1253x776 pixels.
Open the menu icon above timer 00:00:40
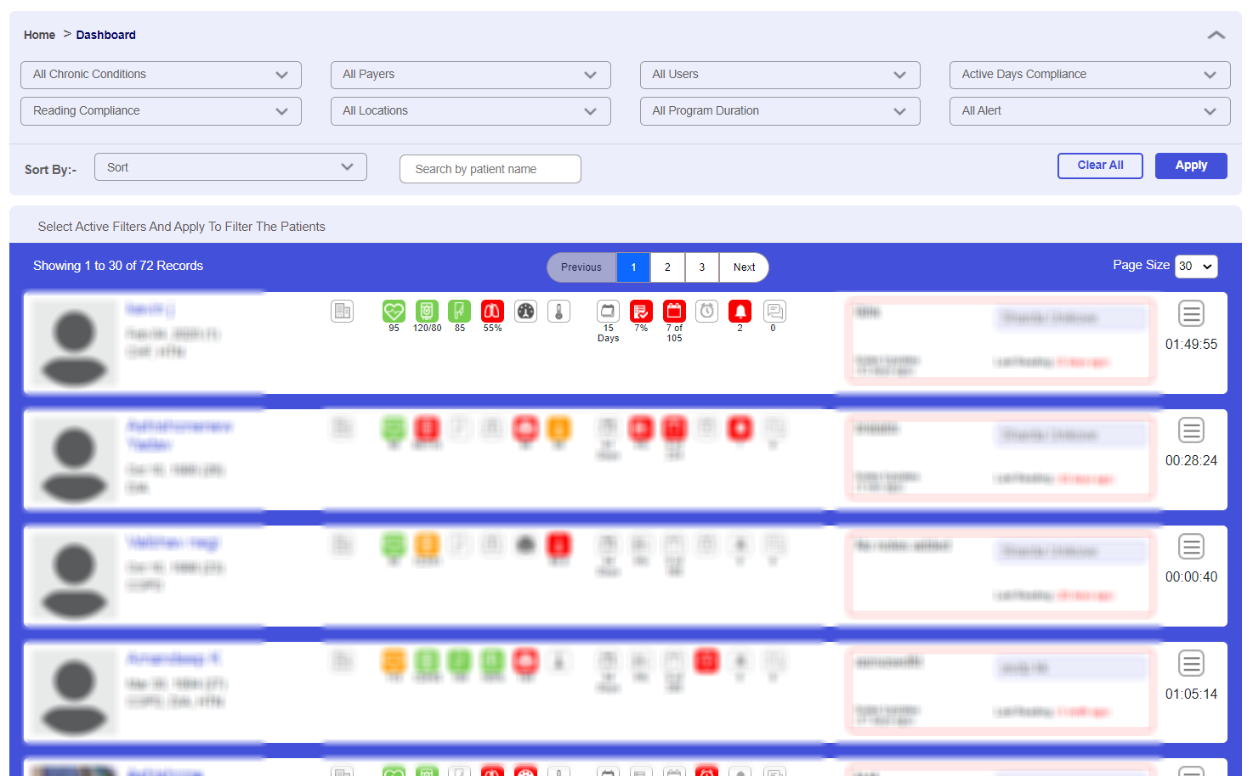coord(1191,546)
